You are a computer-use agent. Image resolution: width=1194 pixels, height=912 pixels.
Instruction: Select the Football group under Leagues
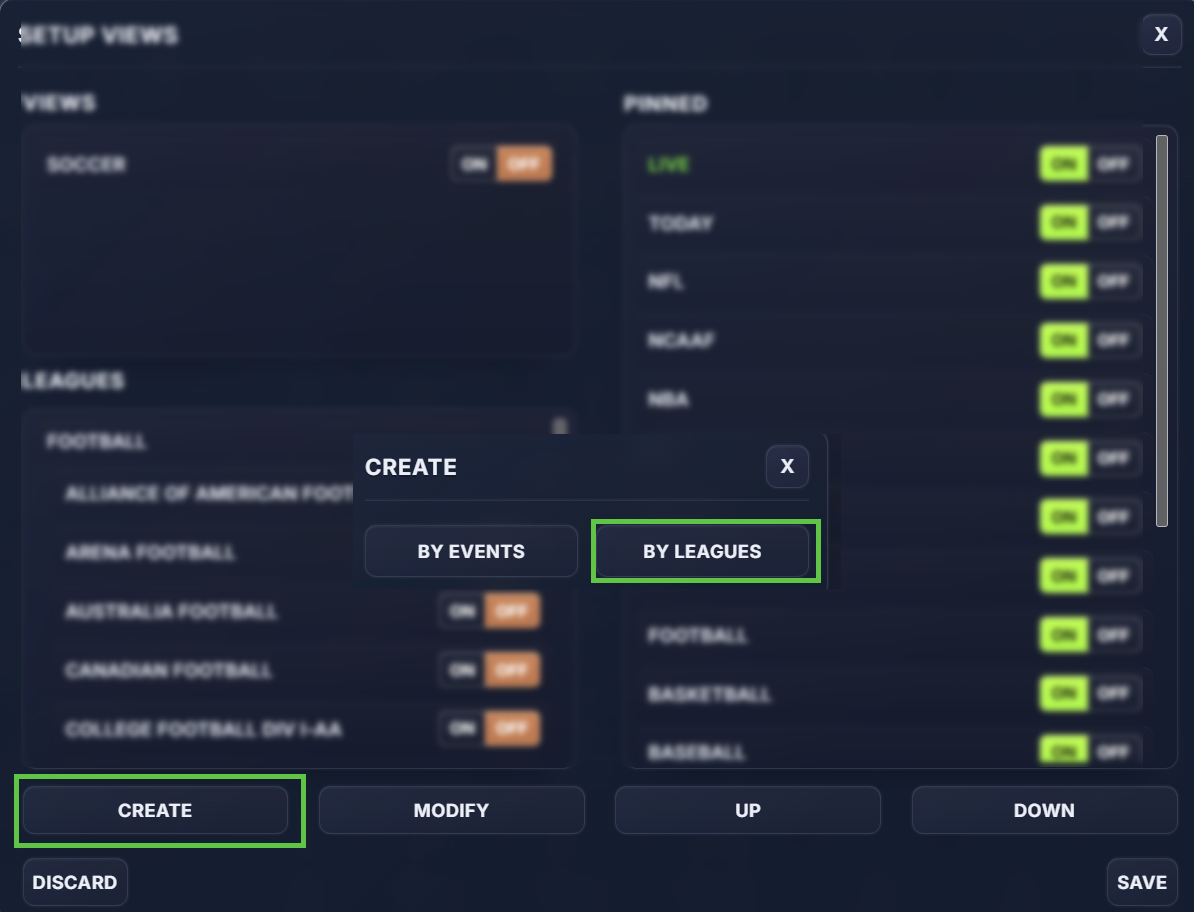pyautogui.click(x=96, y=441)
